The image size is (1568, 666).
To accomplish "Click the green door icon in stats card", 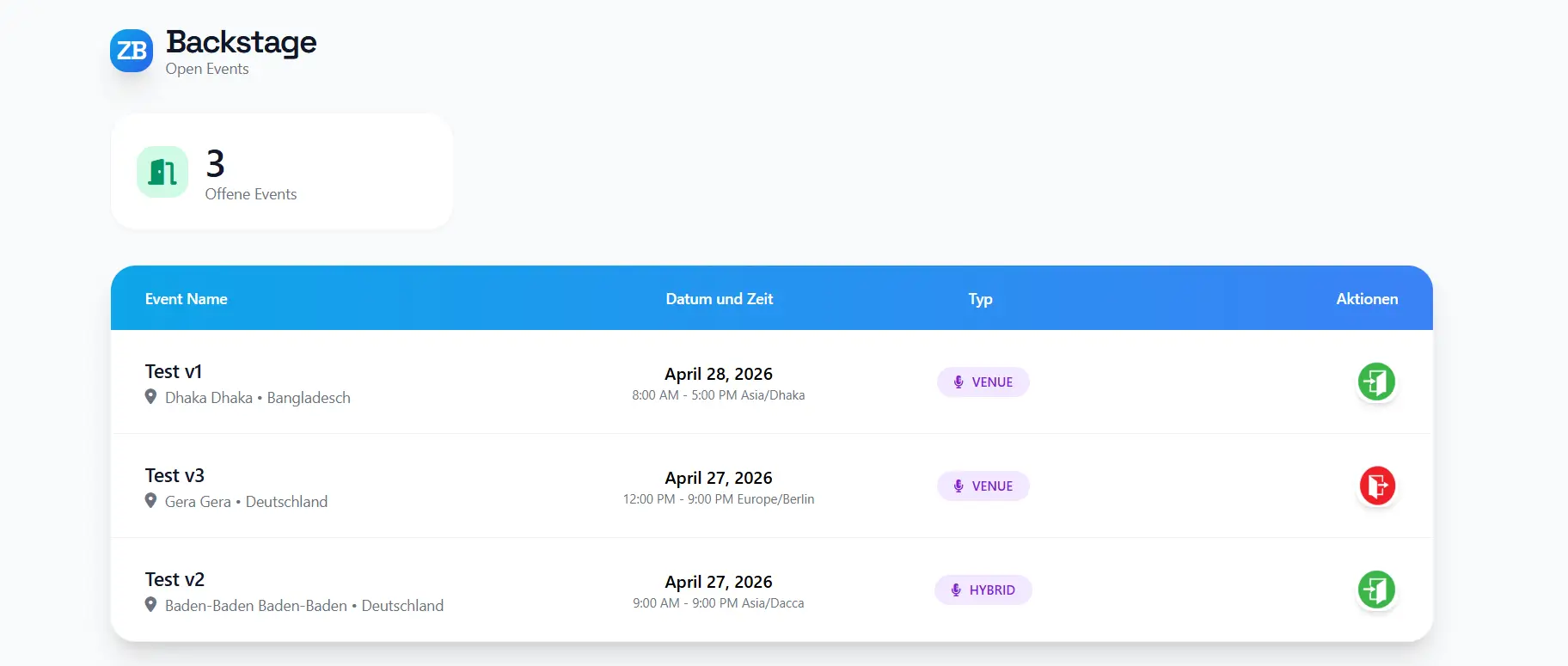I will pyautogui.click(x=162, y=172).
